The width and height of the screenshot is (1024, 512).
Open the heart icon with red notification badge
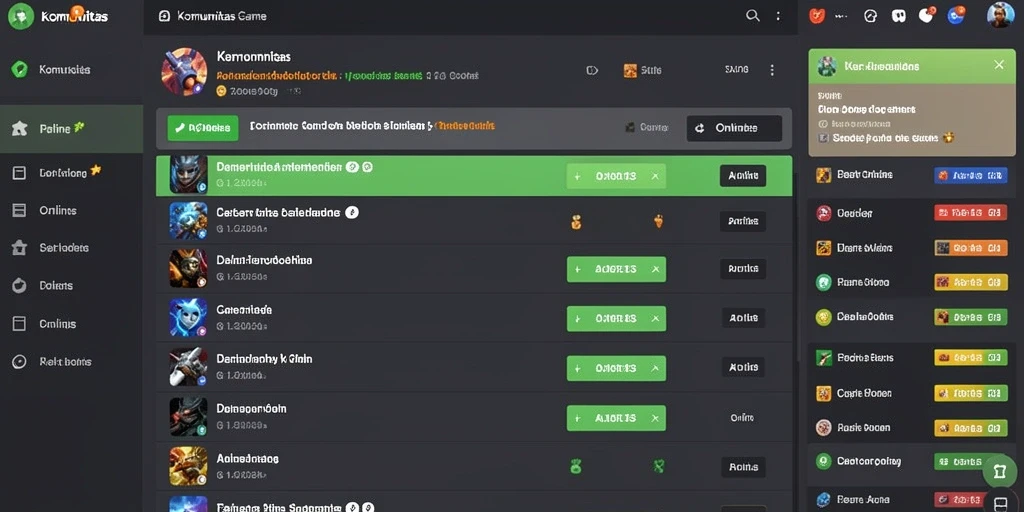click(x=927, y=15)
